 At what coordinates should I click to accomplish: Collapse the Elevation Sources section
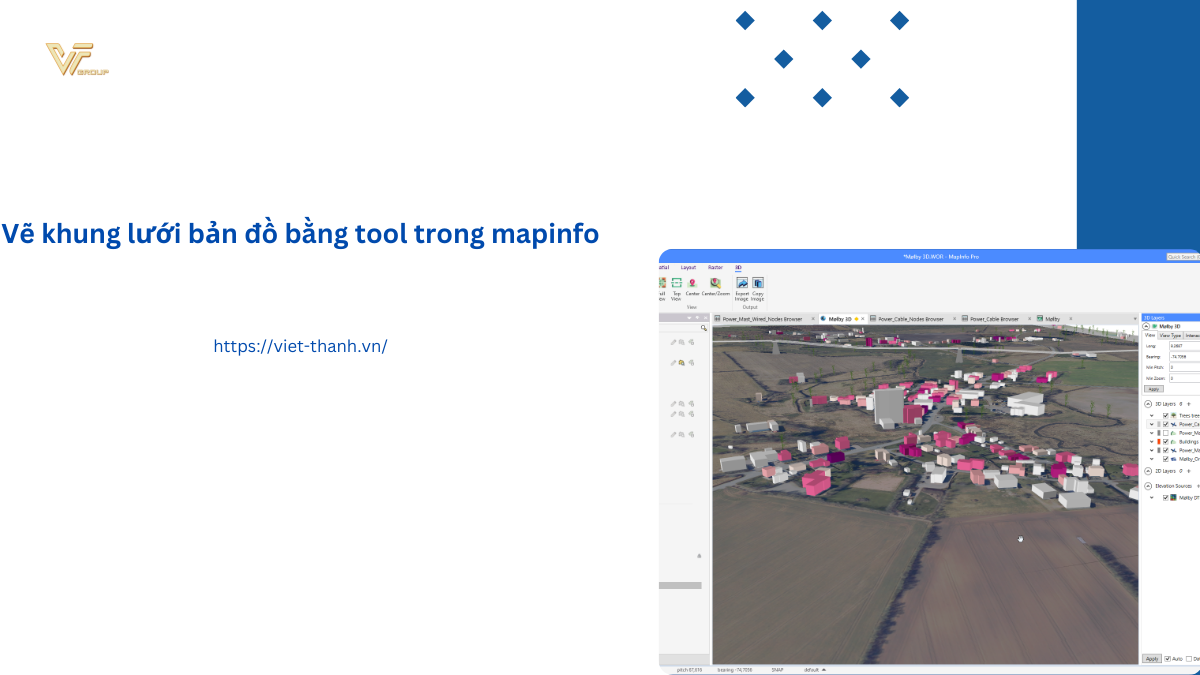tap(1147, 486)
